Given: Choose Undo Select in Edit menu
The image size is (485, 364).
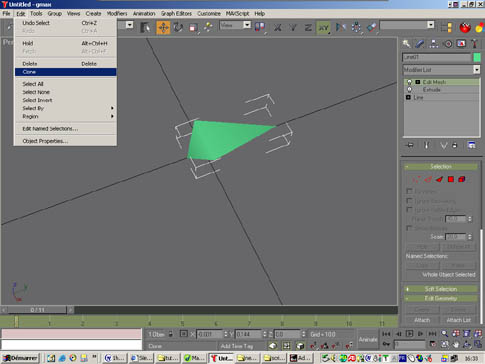Looking at the screenshot, I should tap(66, 23).
